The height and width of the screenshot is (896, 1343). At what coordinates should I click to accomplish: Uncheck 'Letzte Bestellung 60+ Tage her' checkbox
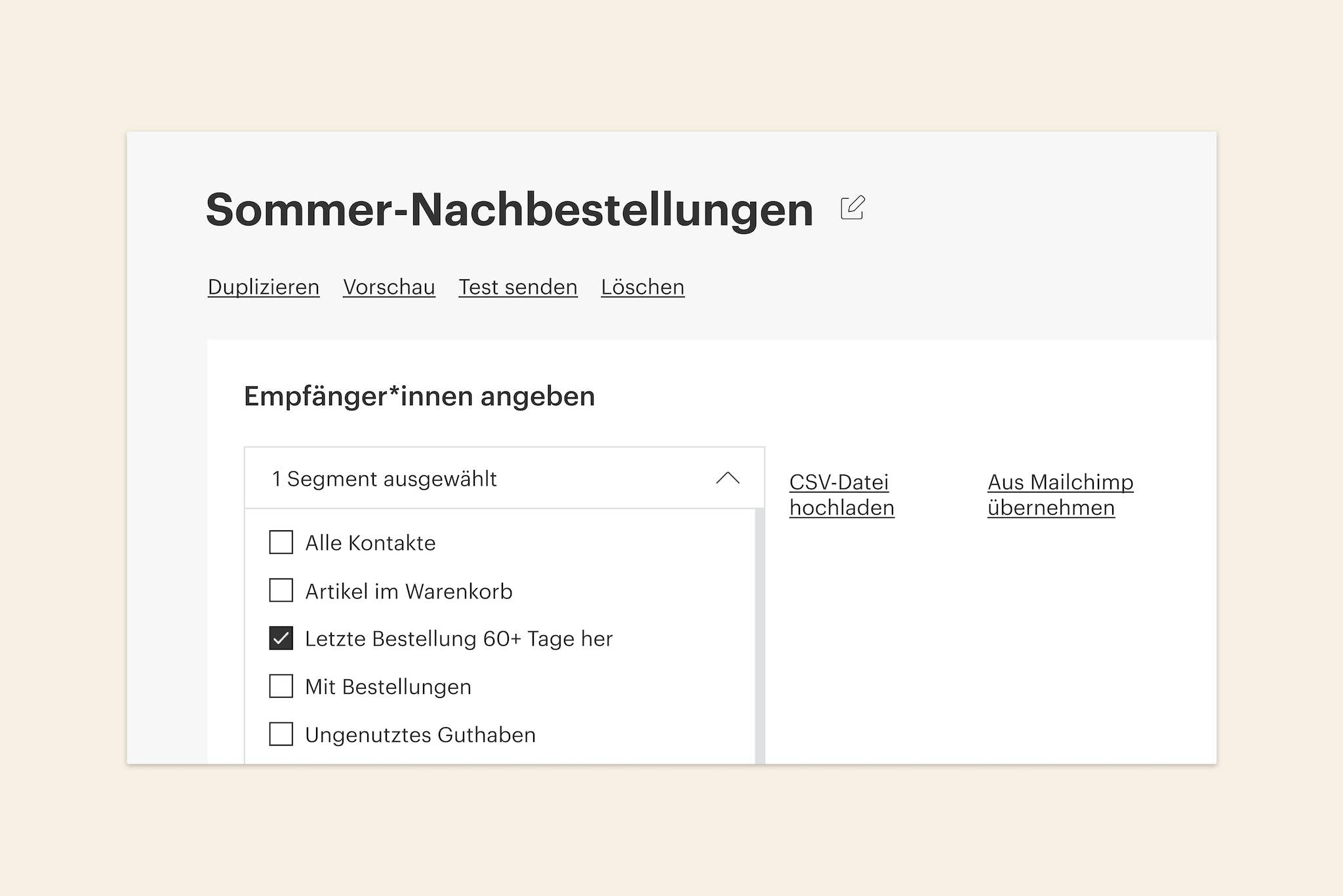[281, 638]
